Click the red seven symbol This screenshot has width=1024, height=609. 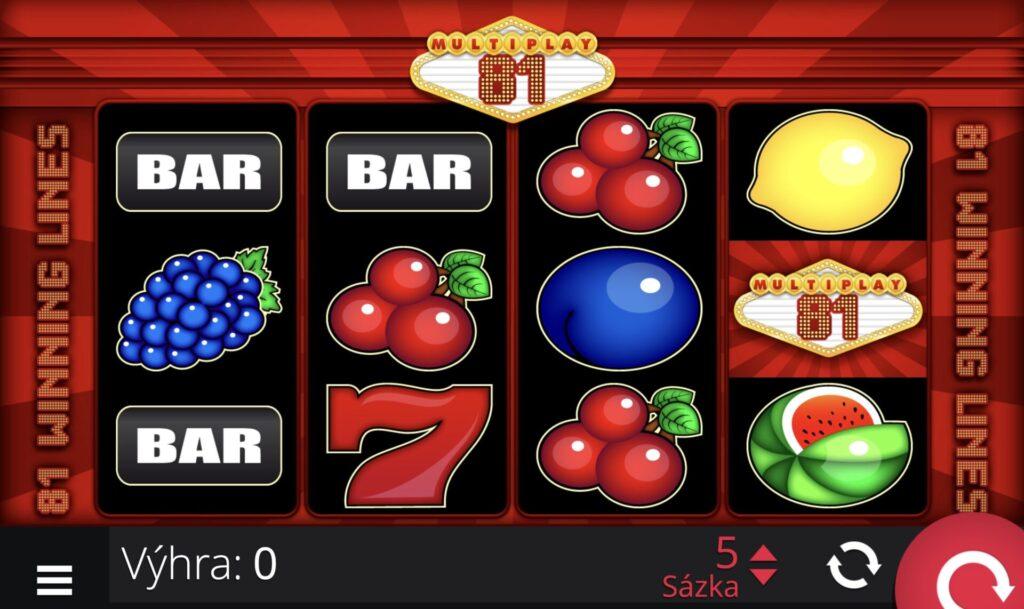click(x=409, y=445)
